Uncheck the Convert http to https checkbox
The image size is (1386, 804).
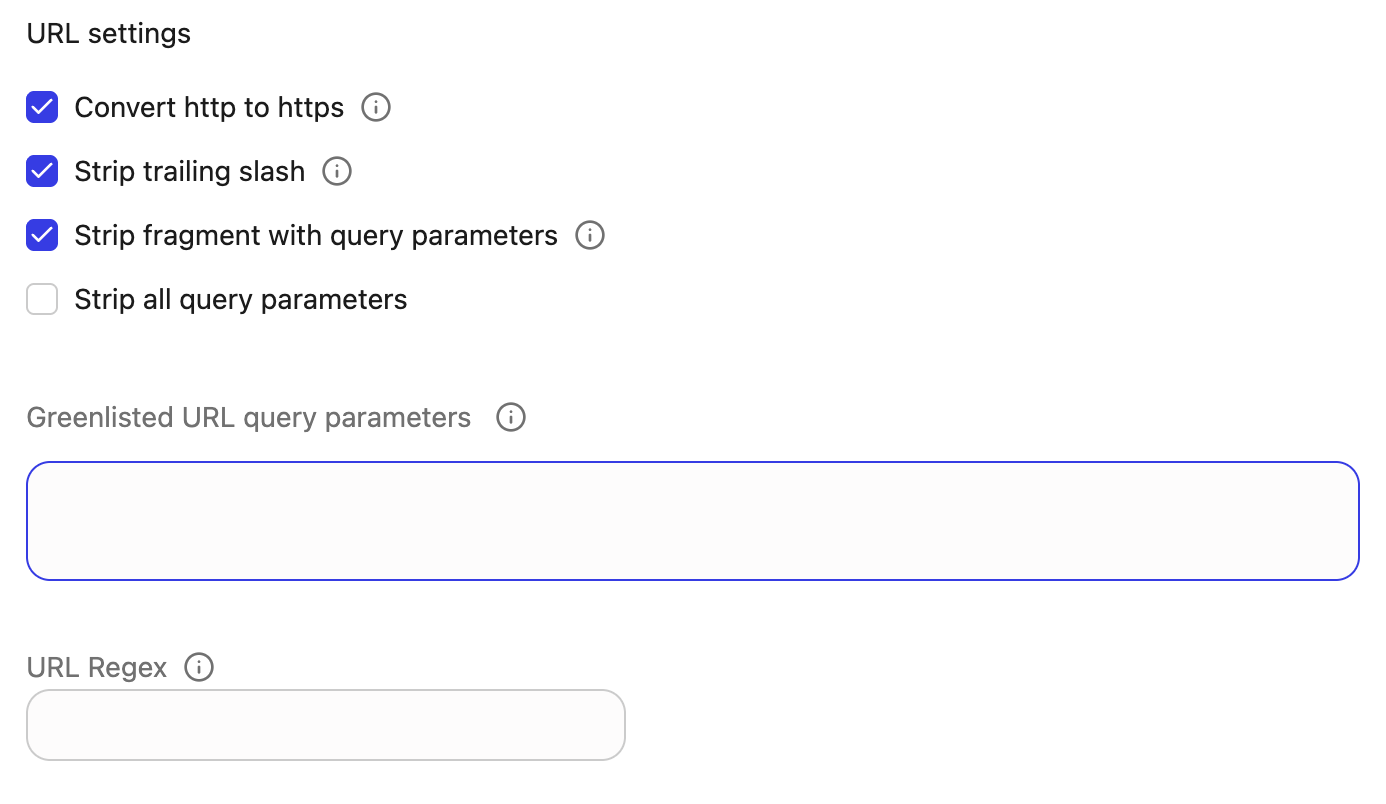[x=42, y=107]
